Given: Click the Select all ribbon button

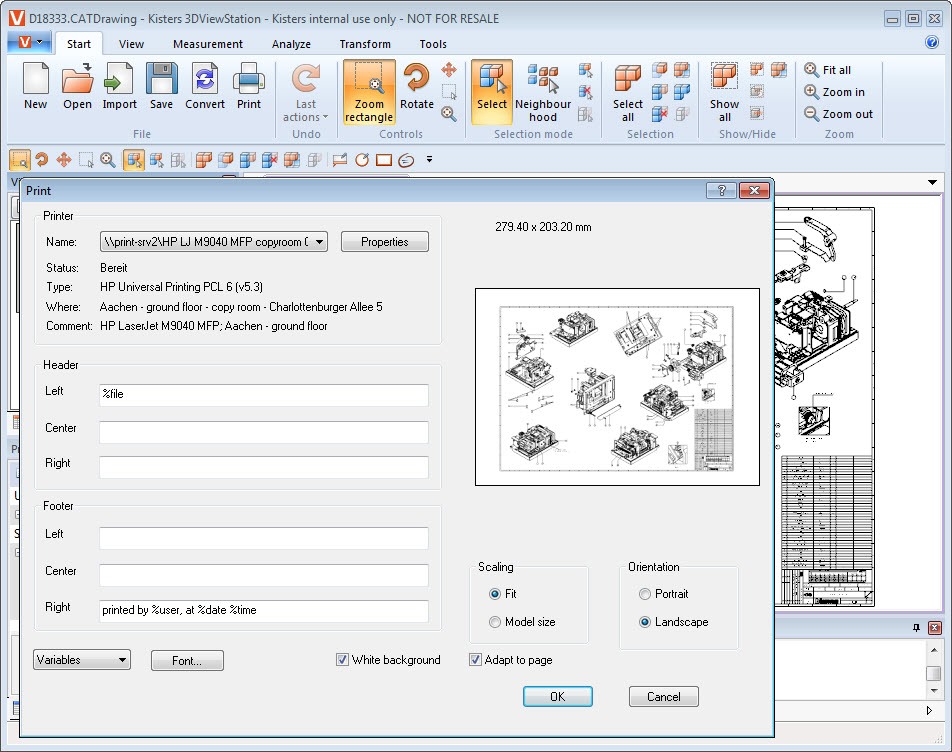Looking at the screenshot, I should click(628, 92).
